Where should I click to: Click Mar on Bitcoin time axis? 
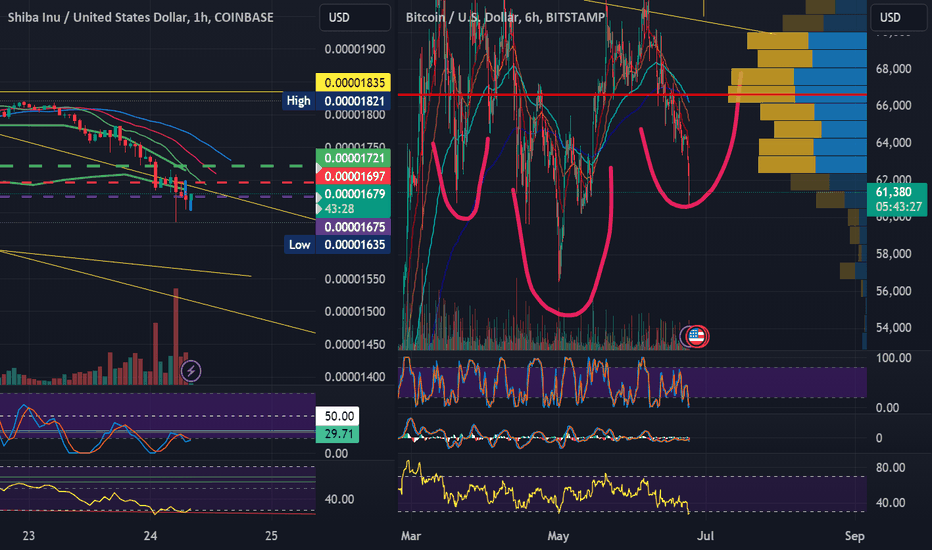pyautogui.click(x=411, y=535)
